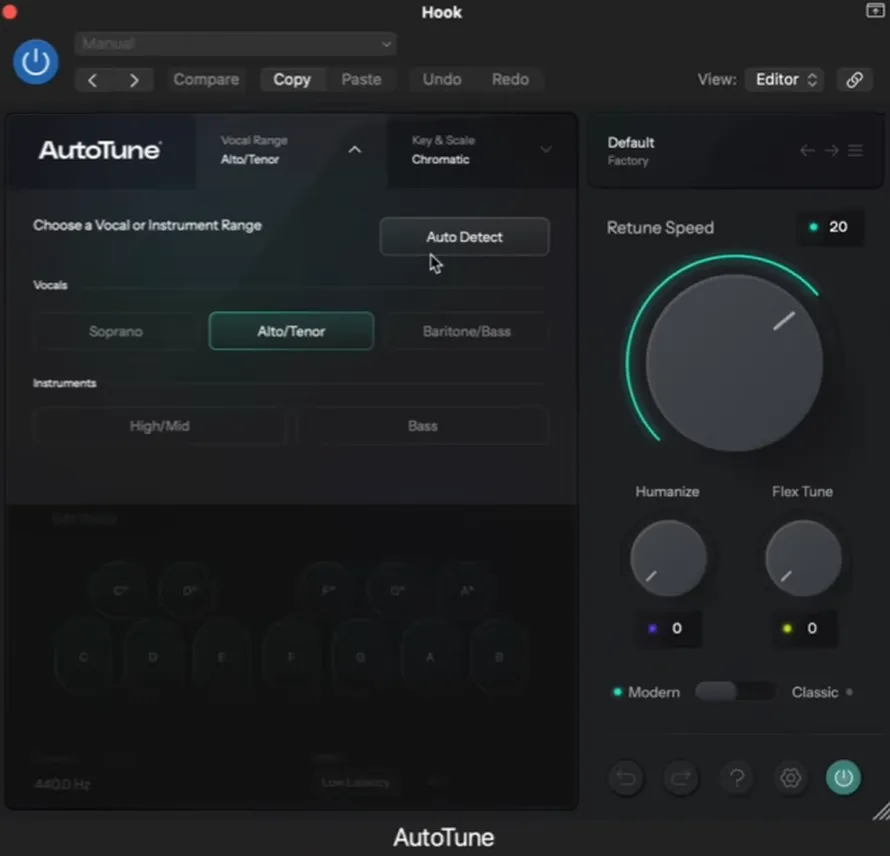The image size is (890, 856).
Task: Select the Baritone/Bass vocal range
Action: tap(467, 332)
